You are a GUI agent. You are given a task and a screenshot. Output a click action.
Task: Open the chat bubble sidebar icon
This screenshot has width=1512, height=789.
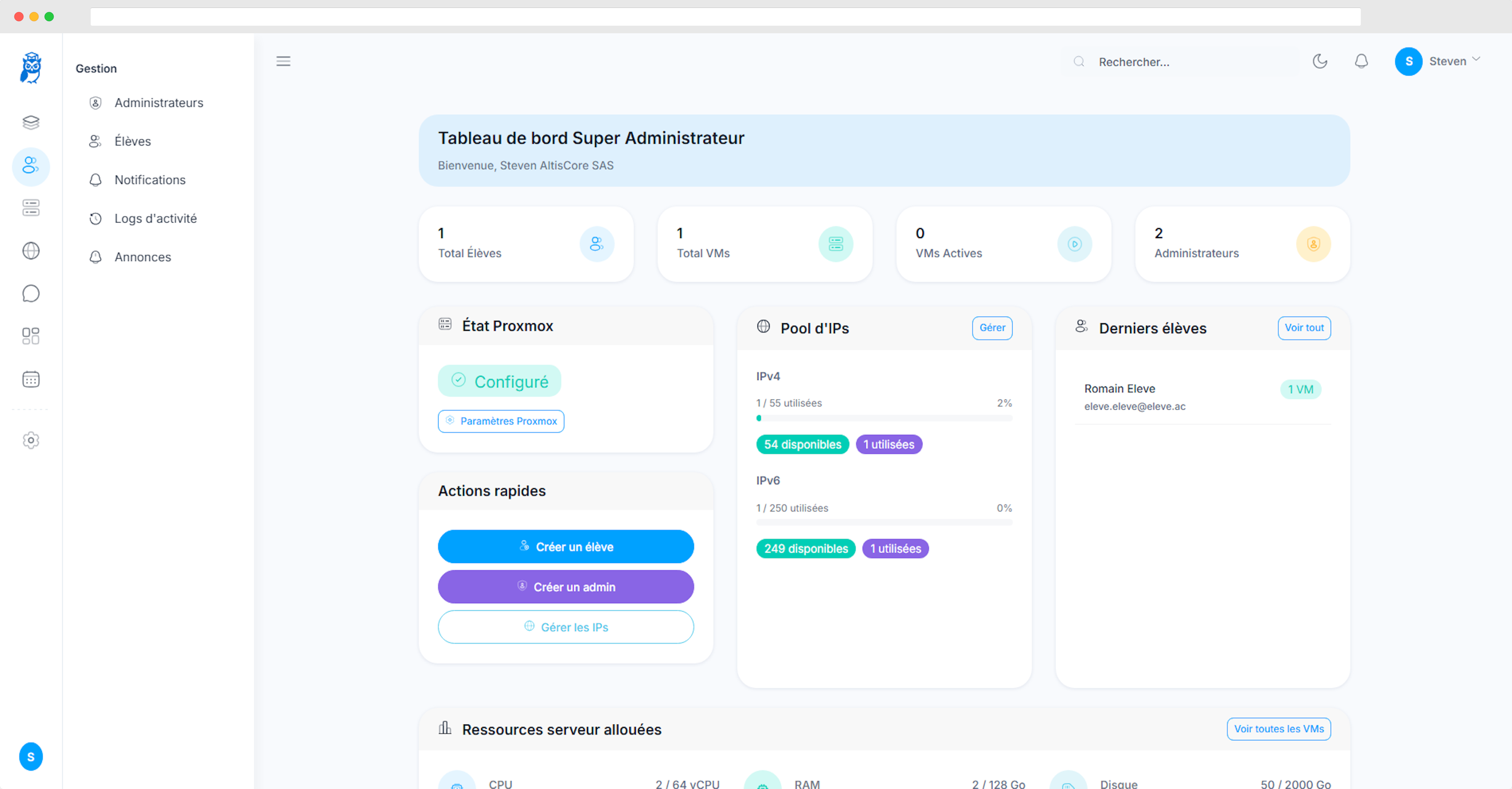click(31, 293)
